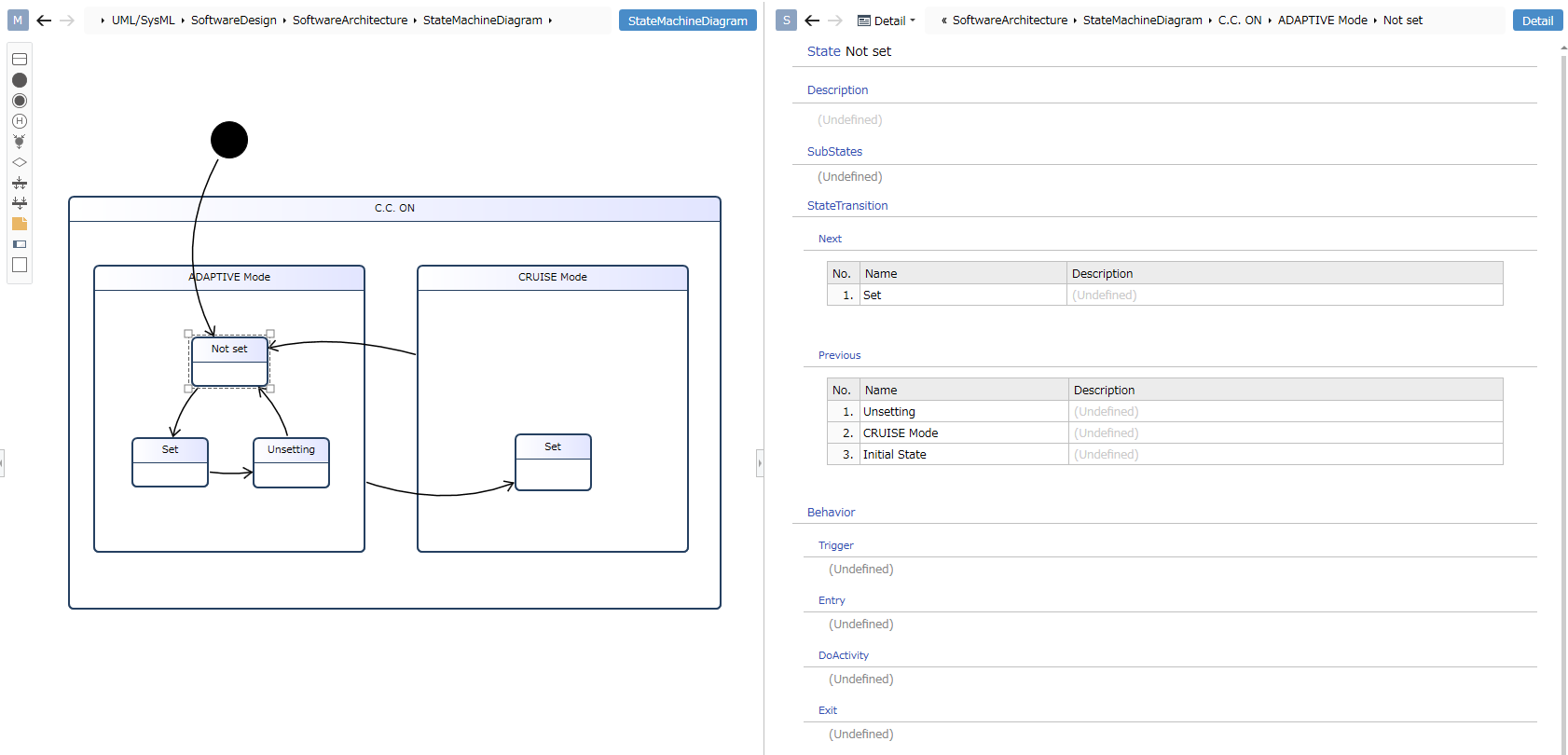The height and width of the screenshot is (755, 1568).
Task: Click the SubStates undefined value field
Action: pos(850,177)
